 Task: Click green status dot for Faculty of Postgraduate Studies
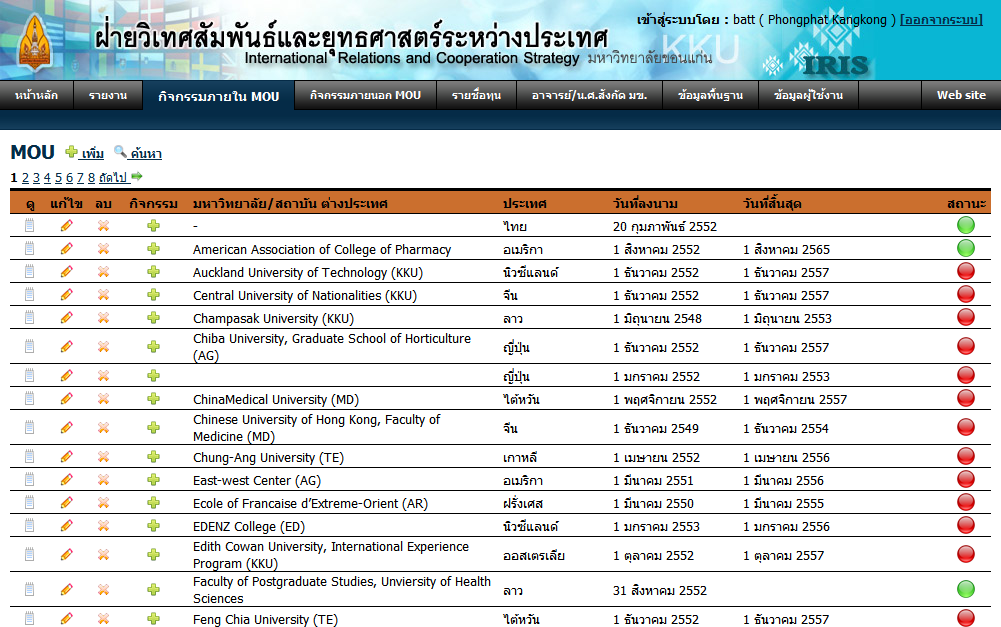point(966,589)
